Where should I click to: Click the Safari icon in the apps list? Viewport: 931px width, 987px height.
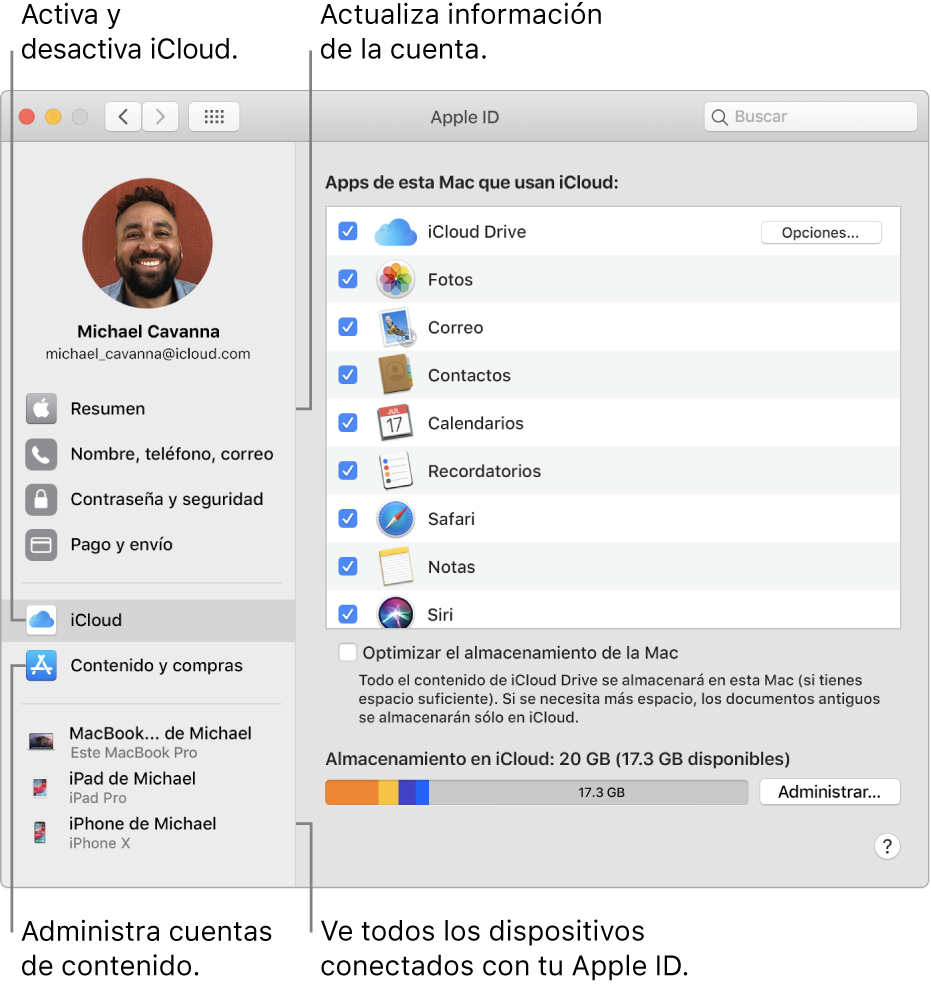tap(395, 519)
